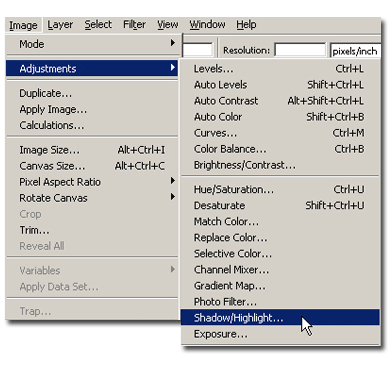Apply Auto Color adjustment
The height and width of the screenshot is (365, 390).
(x=280, y=117)
